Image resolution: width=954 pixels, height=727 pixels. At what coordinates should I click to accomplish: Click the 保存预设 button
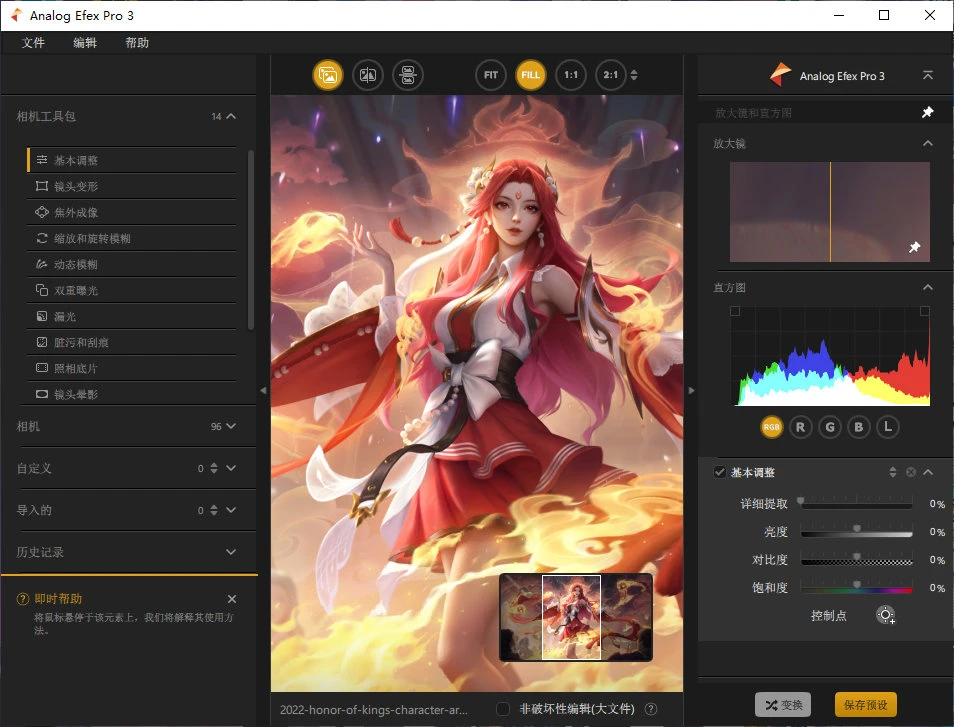866,704
